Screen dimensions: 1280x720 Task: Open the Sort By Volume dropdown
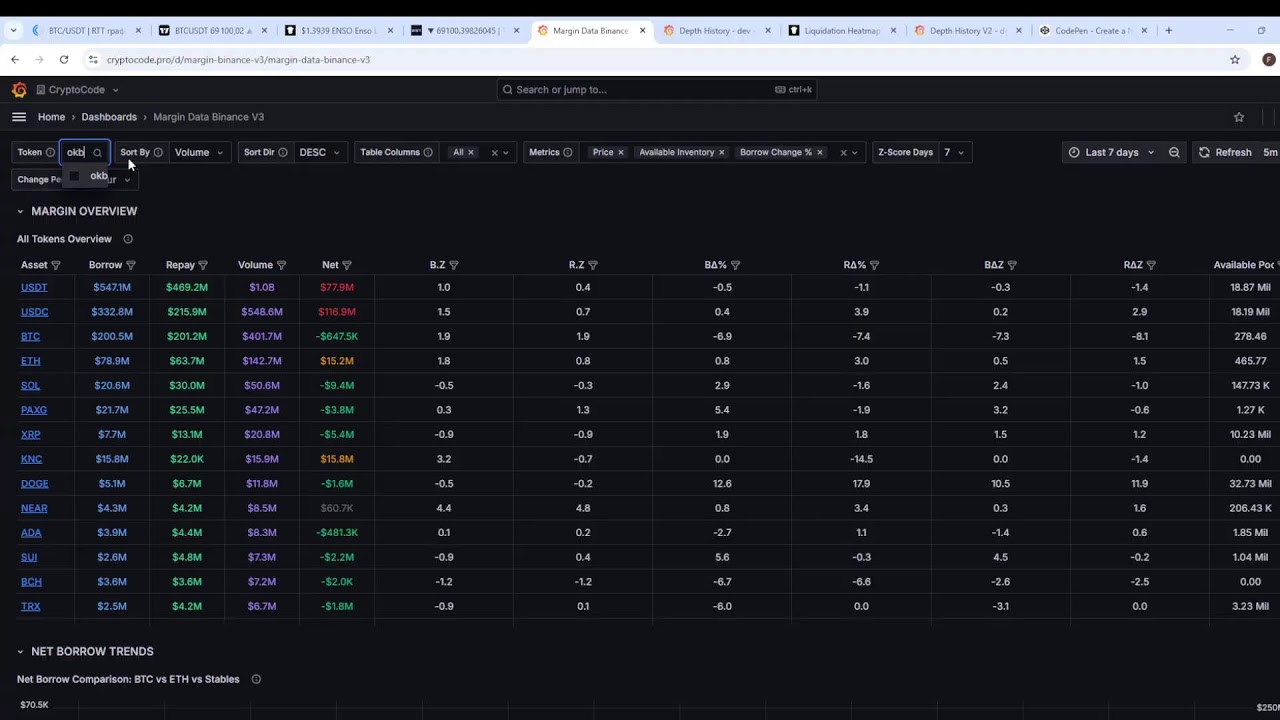pyautogui.click(x=198, y=153)
